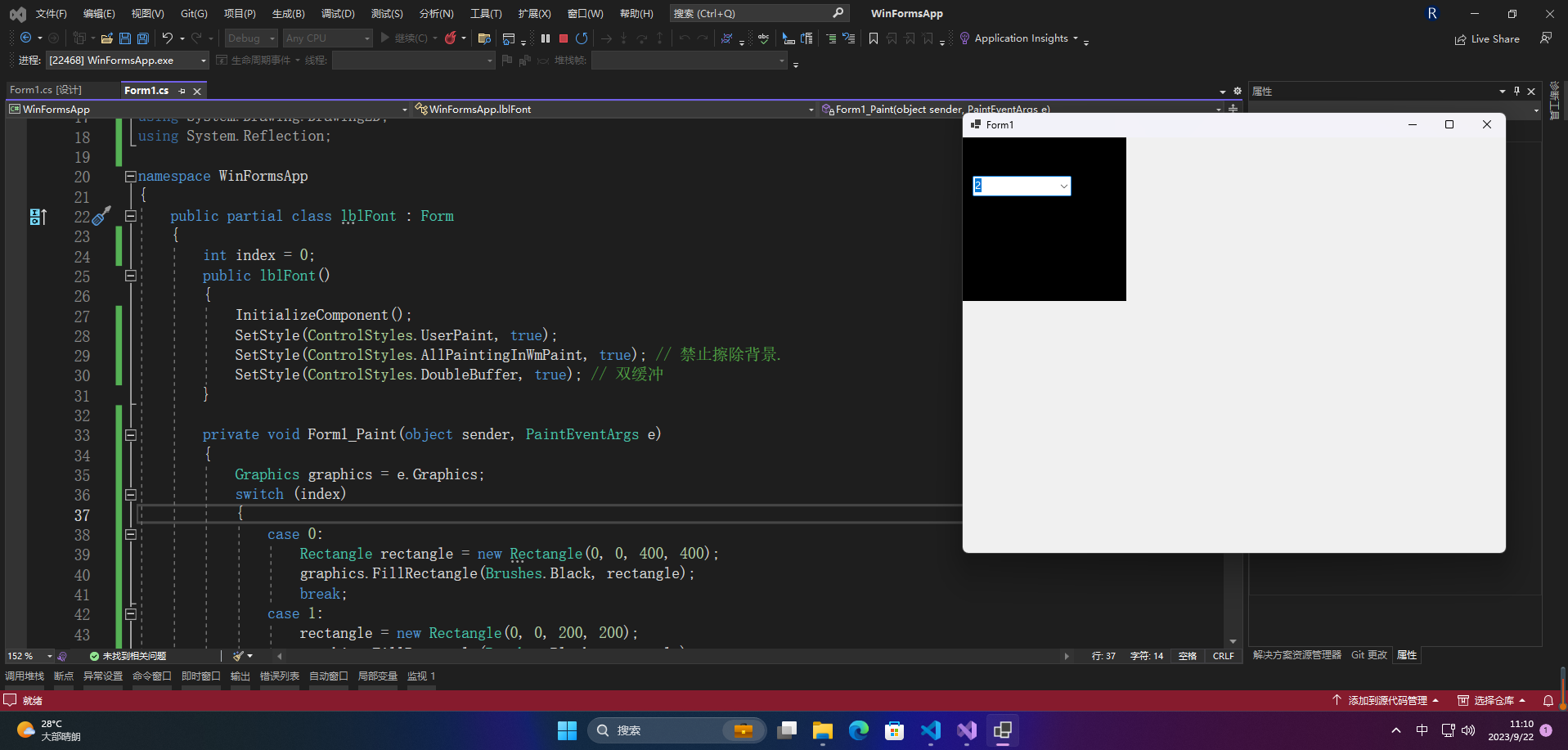1568x750 pixels.
Task: Toggle pin on the Form1.cs tab
Action: coord(182,92)
